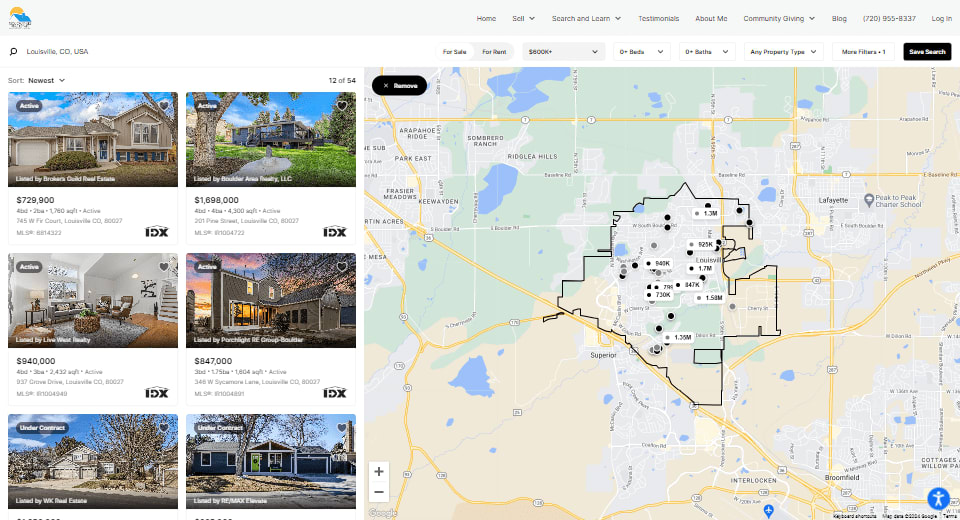Click IDX logo on $1,698,000 card
Image resolution: width=960 pixels, height=520 pixels.
(x=335, y=232)
